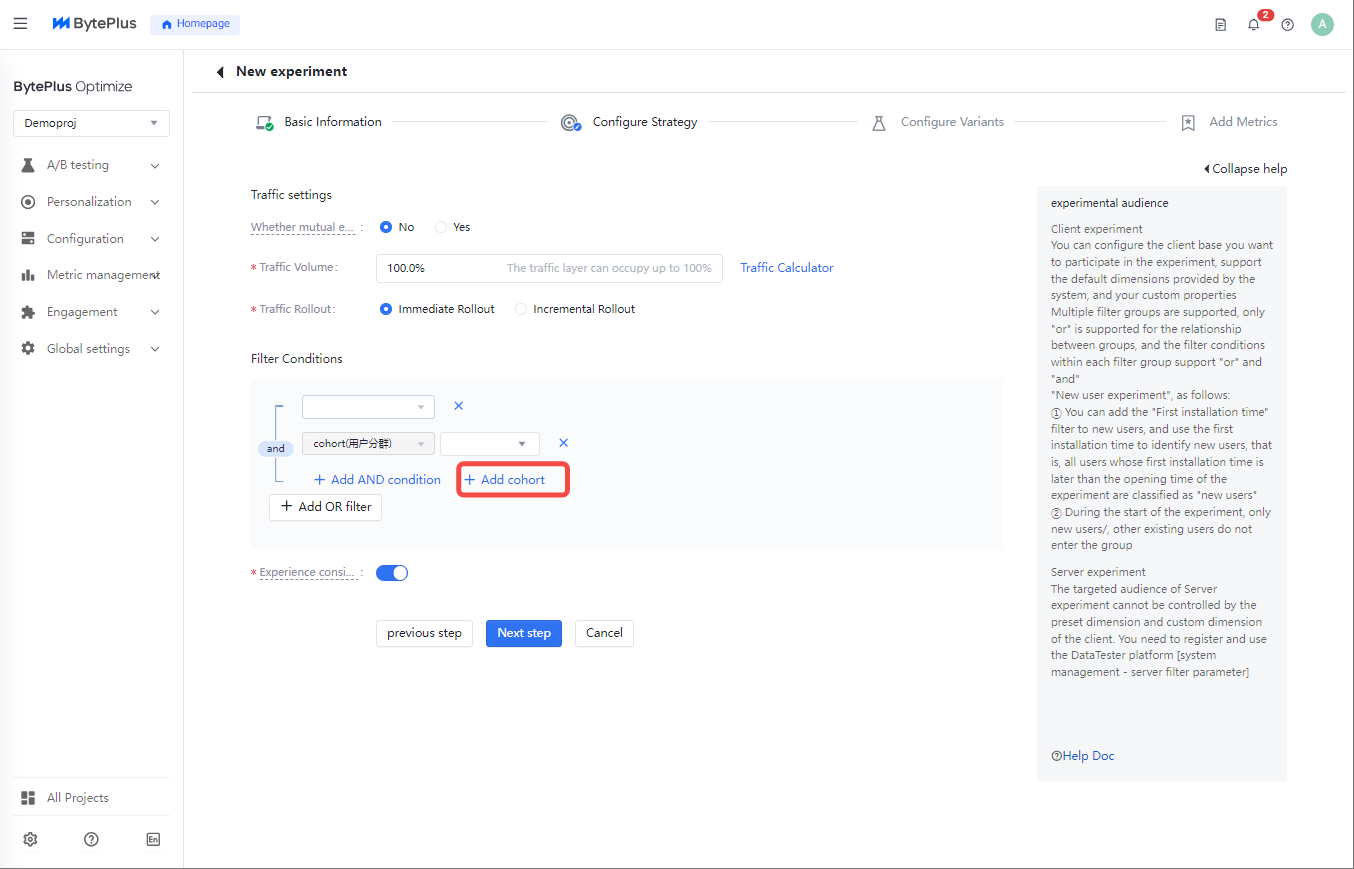Click the Global settings gear icon
Image resolution: width=1354 pixels, height=869 pixels.
coord(28,349)
